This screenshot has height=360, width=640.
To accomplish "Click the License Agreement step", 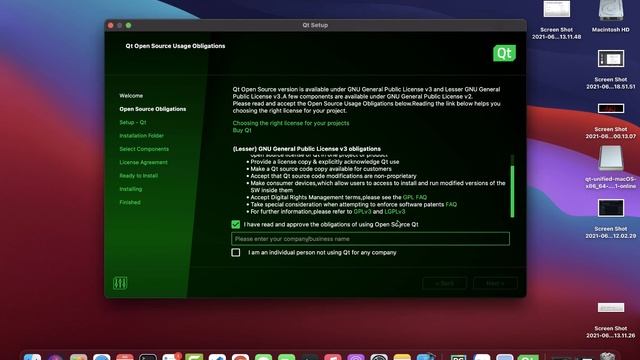I will tap(143, 162).
